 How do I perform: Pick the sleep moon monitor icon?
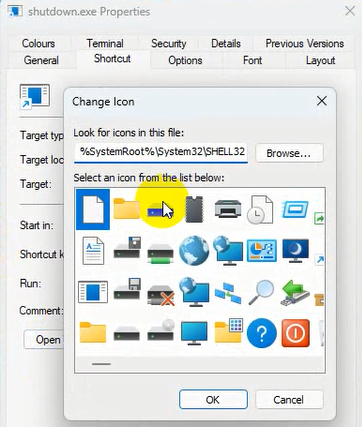coord(295,251)
